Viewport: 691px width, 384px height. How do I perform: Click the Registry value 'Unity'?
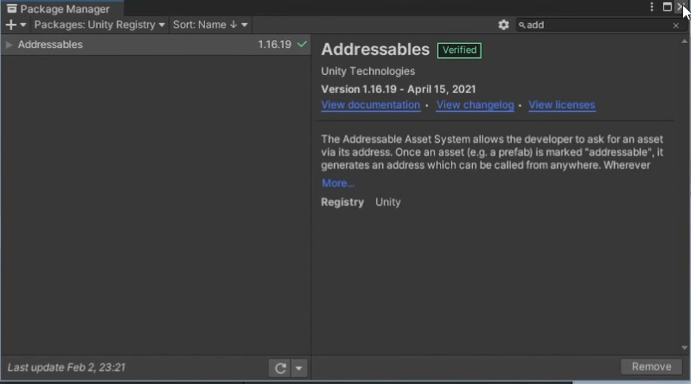388,202
